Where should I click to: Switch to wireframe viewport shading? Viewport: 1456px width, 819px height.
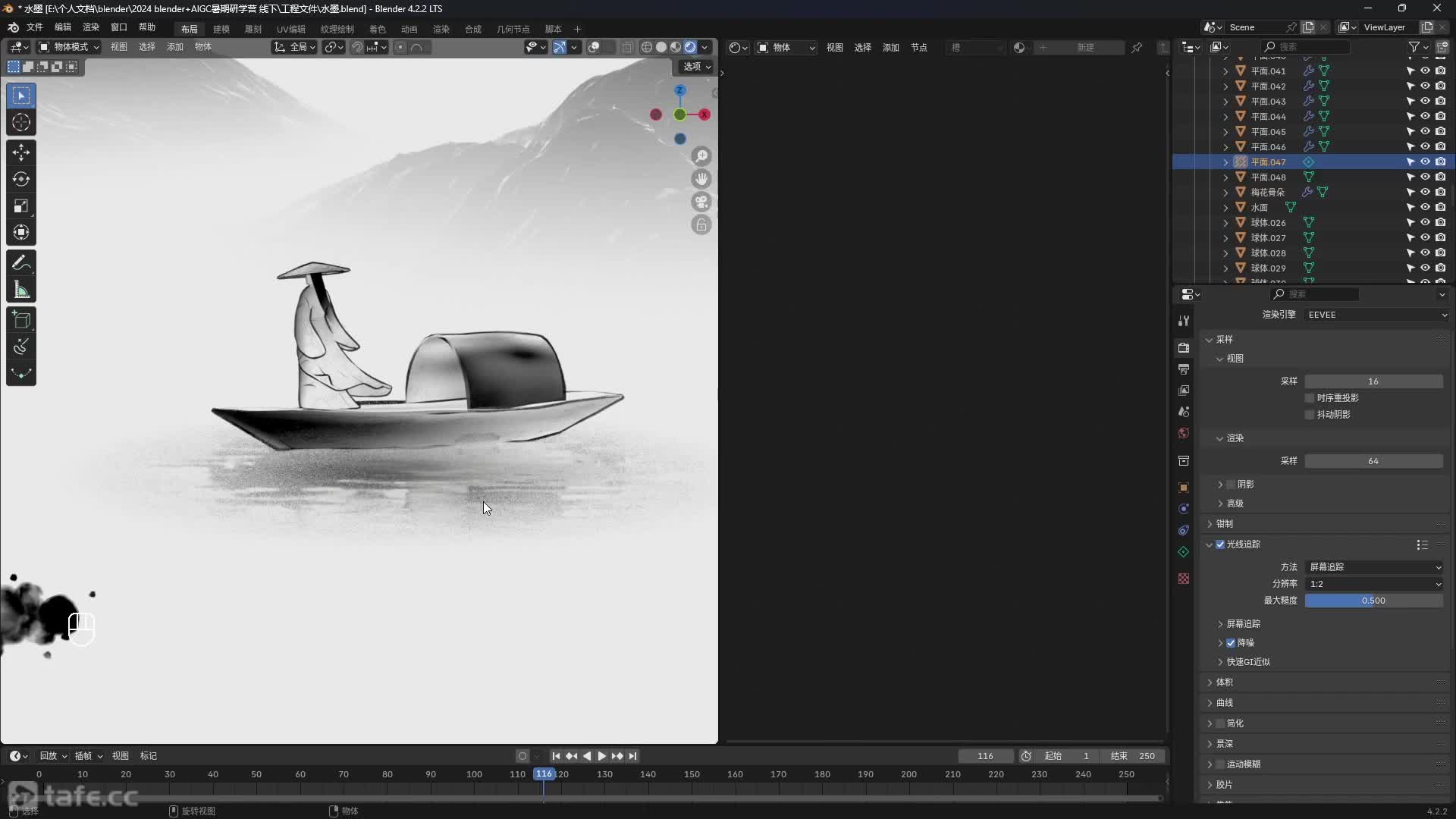647,47
